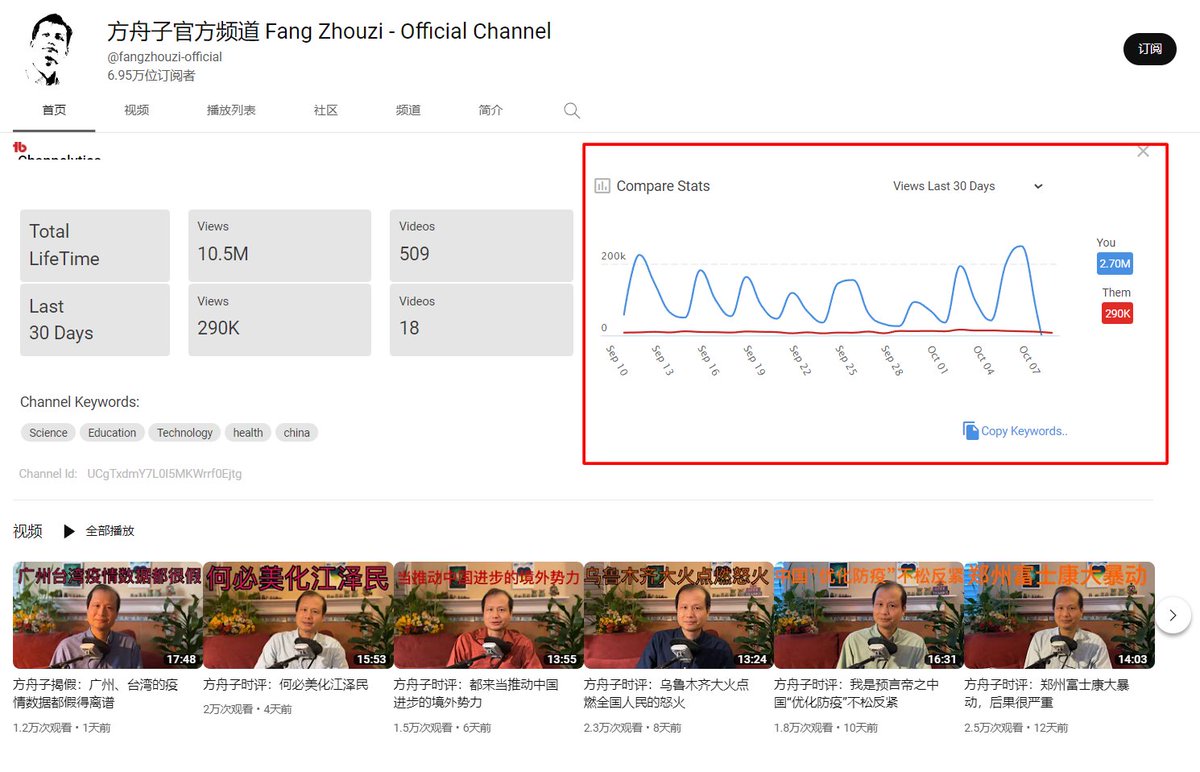Open video title 方舟子时评：何必美化江泽民
Image resolution: width=1200 pixels, height=772 pixels.
point(286,685)
